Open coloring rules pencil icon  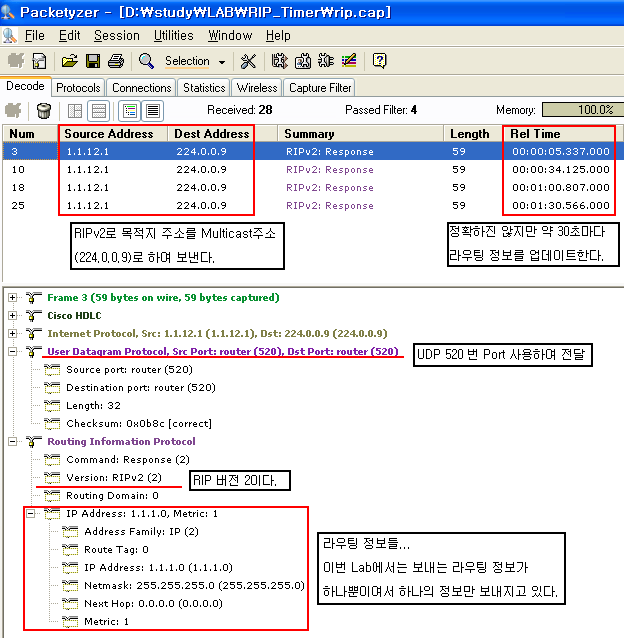click(349, 61)
